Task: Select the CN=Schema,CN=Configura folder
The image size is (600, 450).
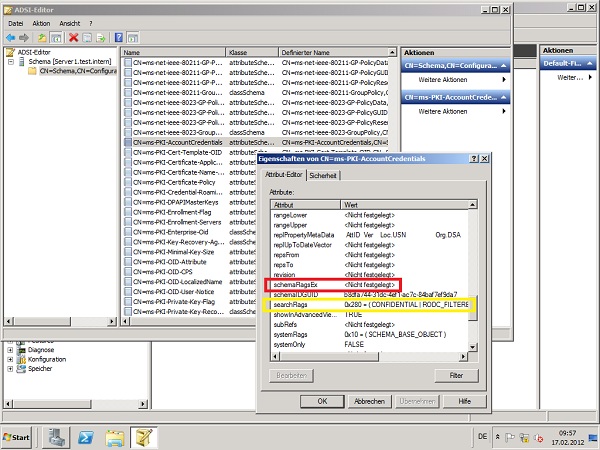Action: click(72, 71)
